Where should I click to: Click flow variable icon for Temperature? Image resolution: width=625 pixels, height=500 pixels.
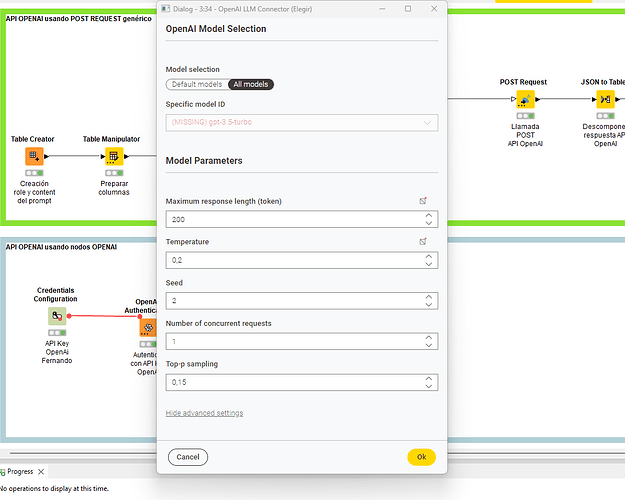click(x=423, y=241)
